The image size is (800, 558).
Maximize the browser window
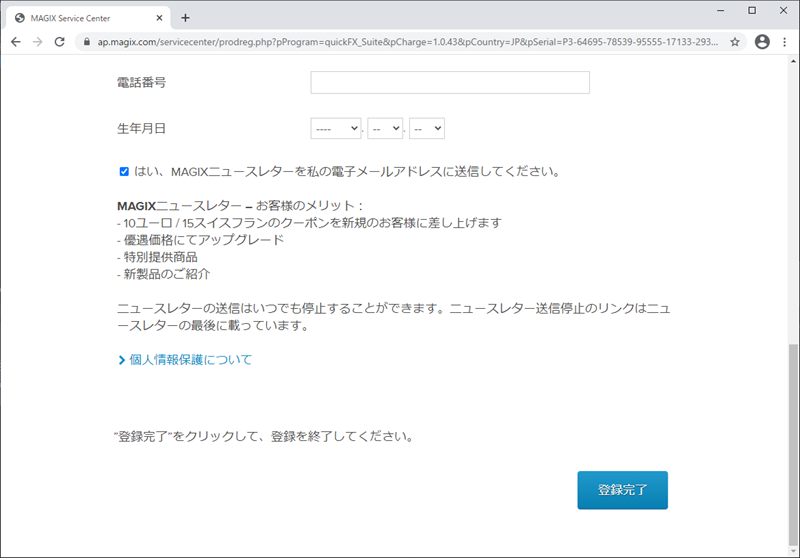(x=752, y=10)
